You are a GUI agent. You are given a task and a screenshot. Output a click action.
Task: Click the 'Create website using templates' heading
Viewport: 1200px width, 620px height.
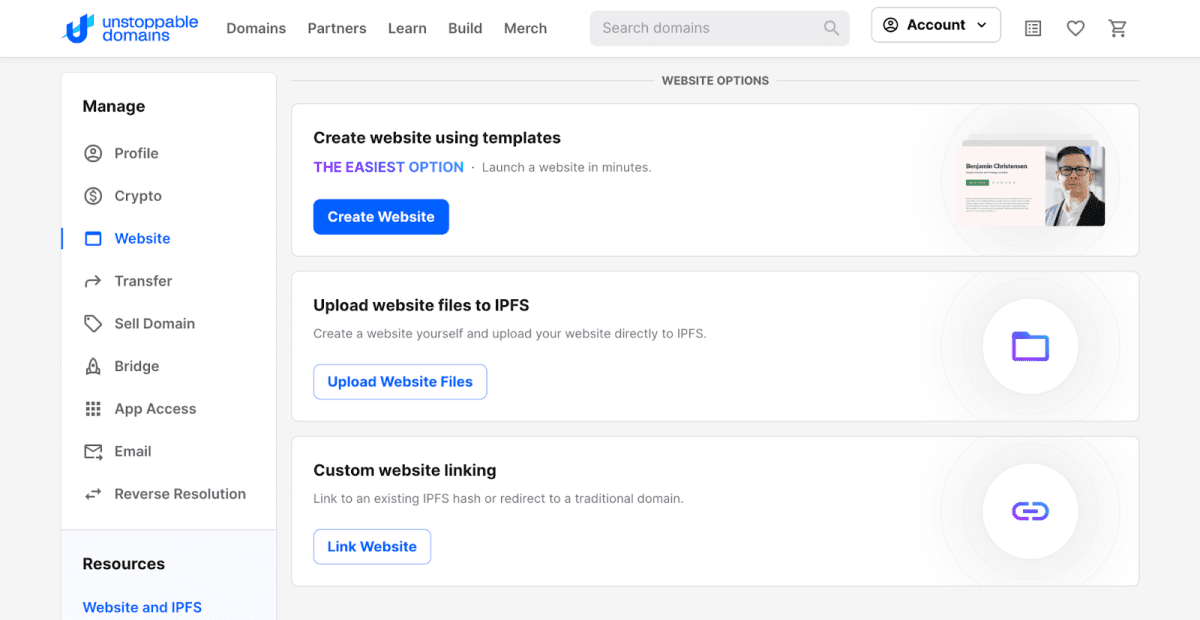[x=437, y=138]
